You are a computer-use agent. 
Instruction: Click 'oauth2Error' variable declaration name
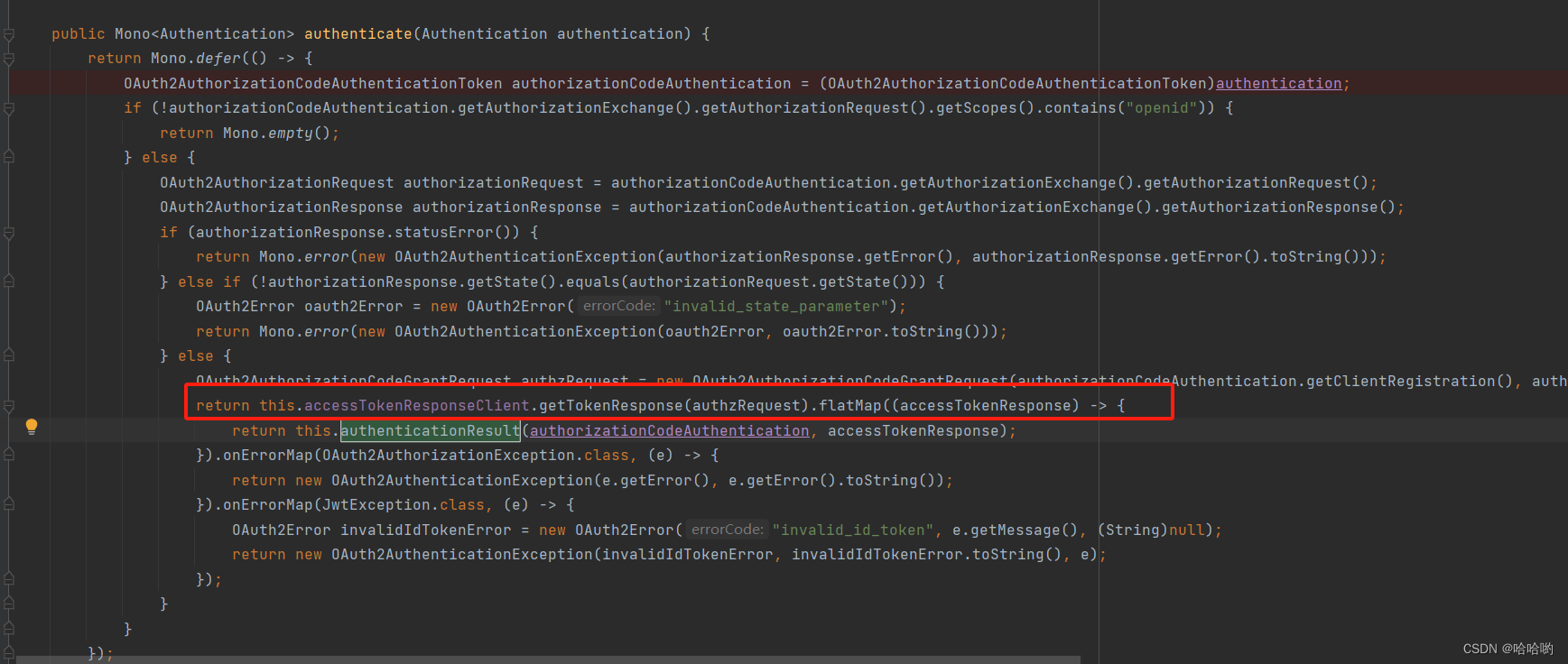[x=354, y=307]
